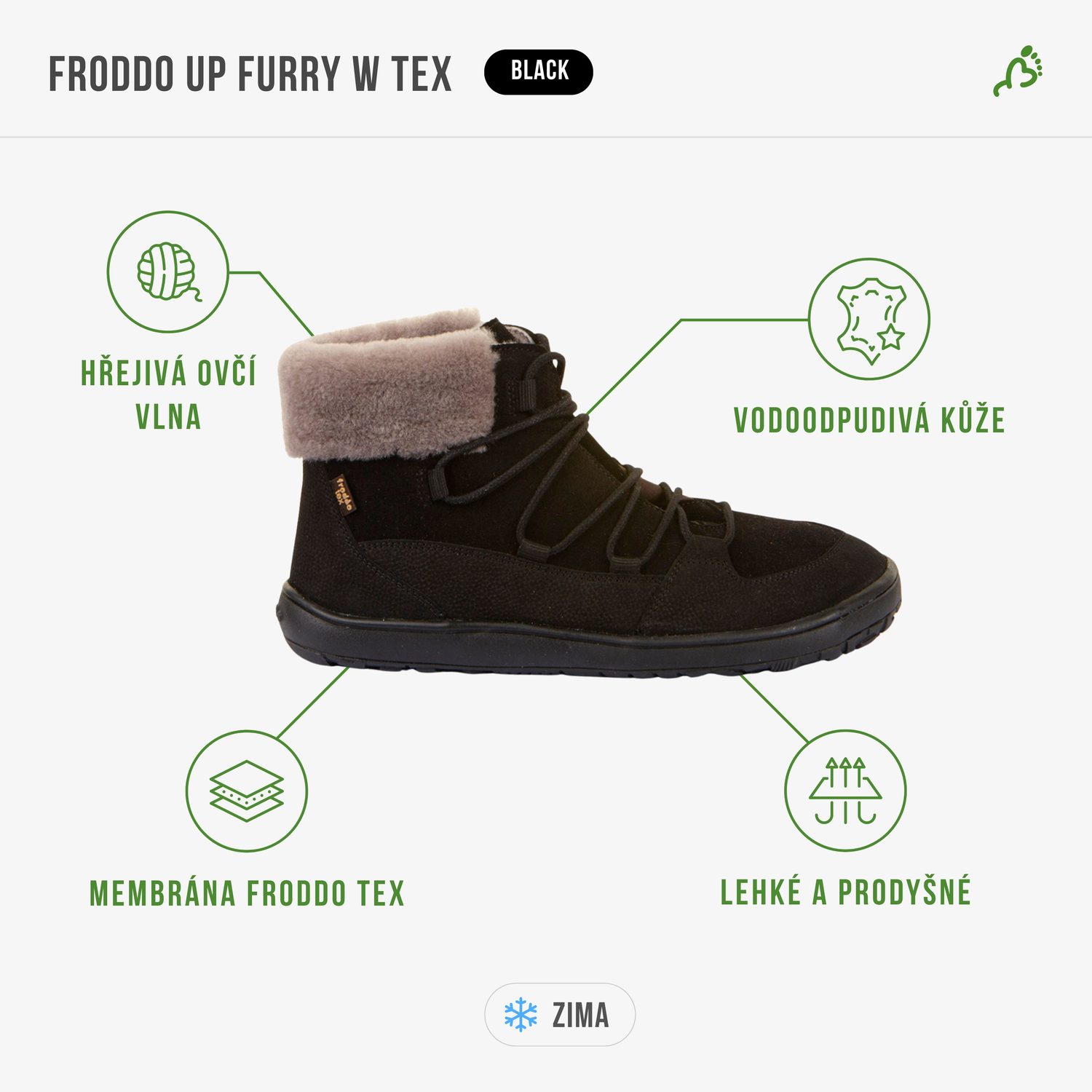The width and height of the screenshot is (1092, 1092).
Task: Click the LEHKÉ A PRODYŠNÉ label
Action: 846,892
